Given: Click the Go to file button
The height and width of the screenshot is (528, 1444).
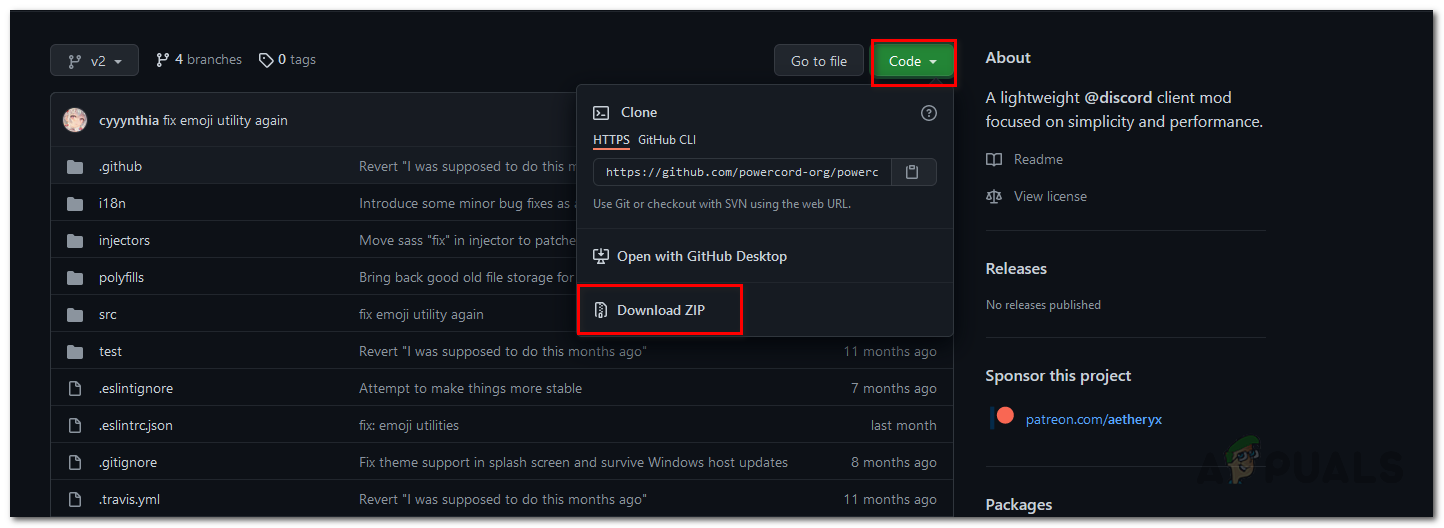Looking at the screenshot, I should point(818,61).
